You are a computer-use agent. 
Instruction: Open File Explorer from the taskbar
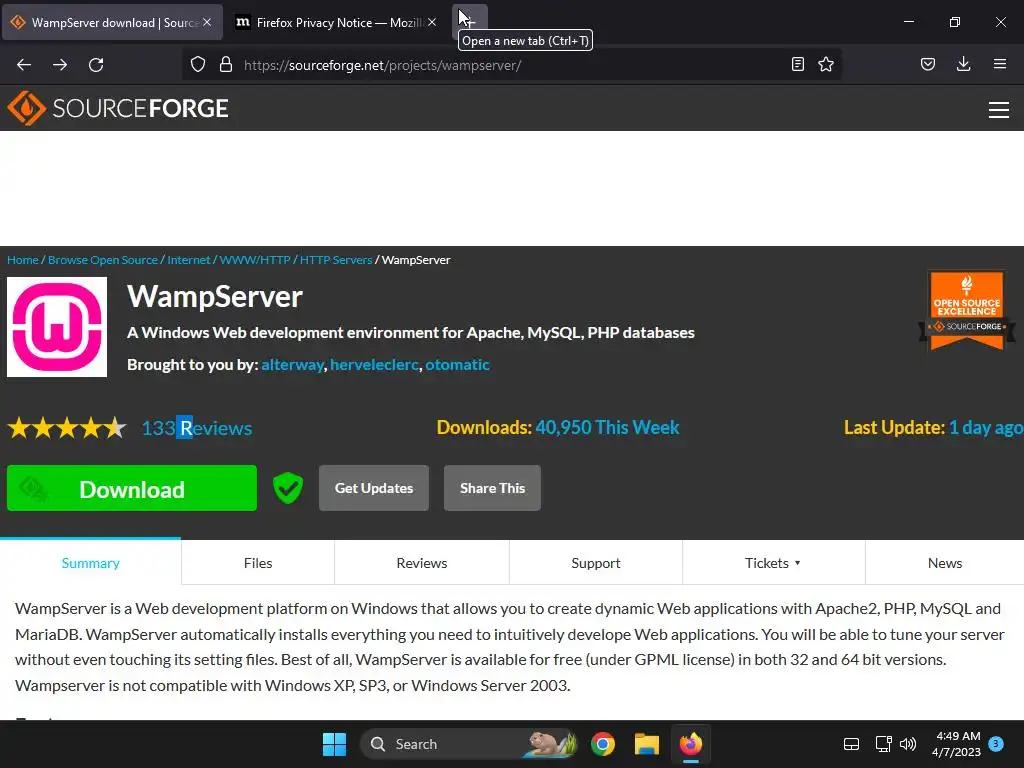[647, 744]
